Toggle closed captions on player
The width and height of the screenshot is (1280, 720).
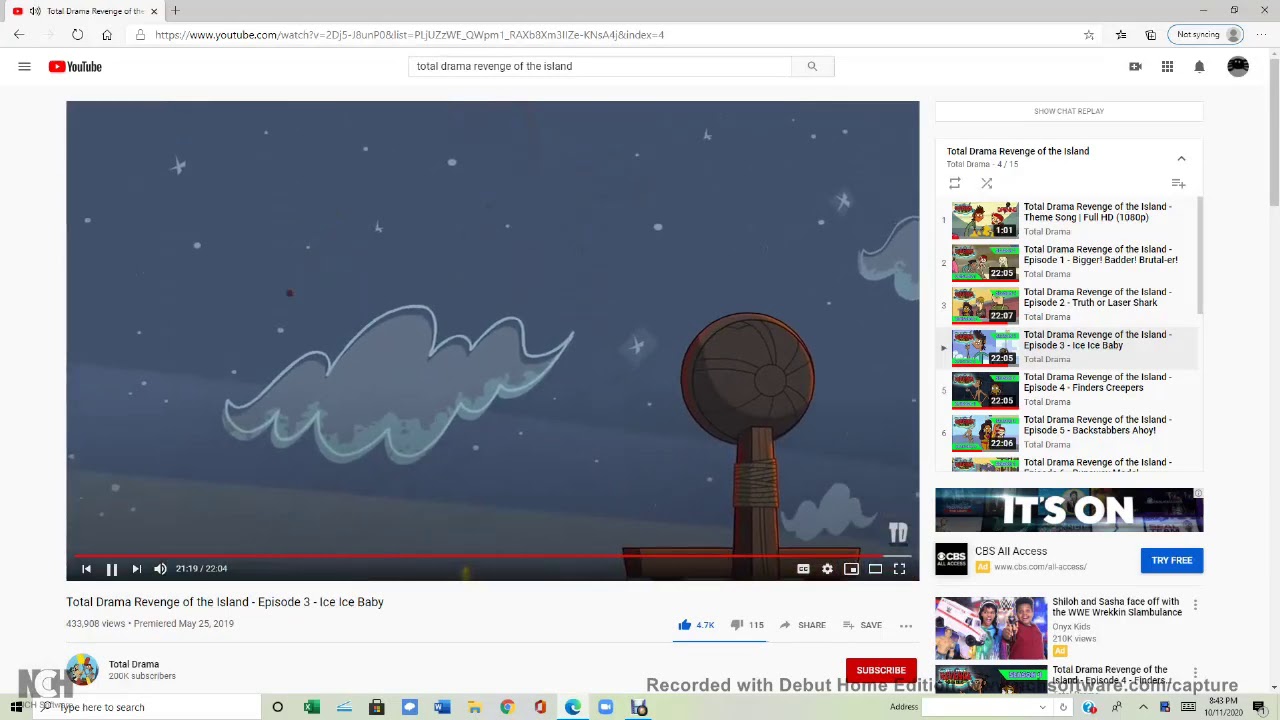803,569
